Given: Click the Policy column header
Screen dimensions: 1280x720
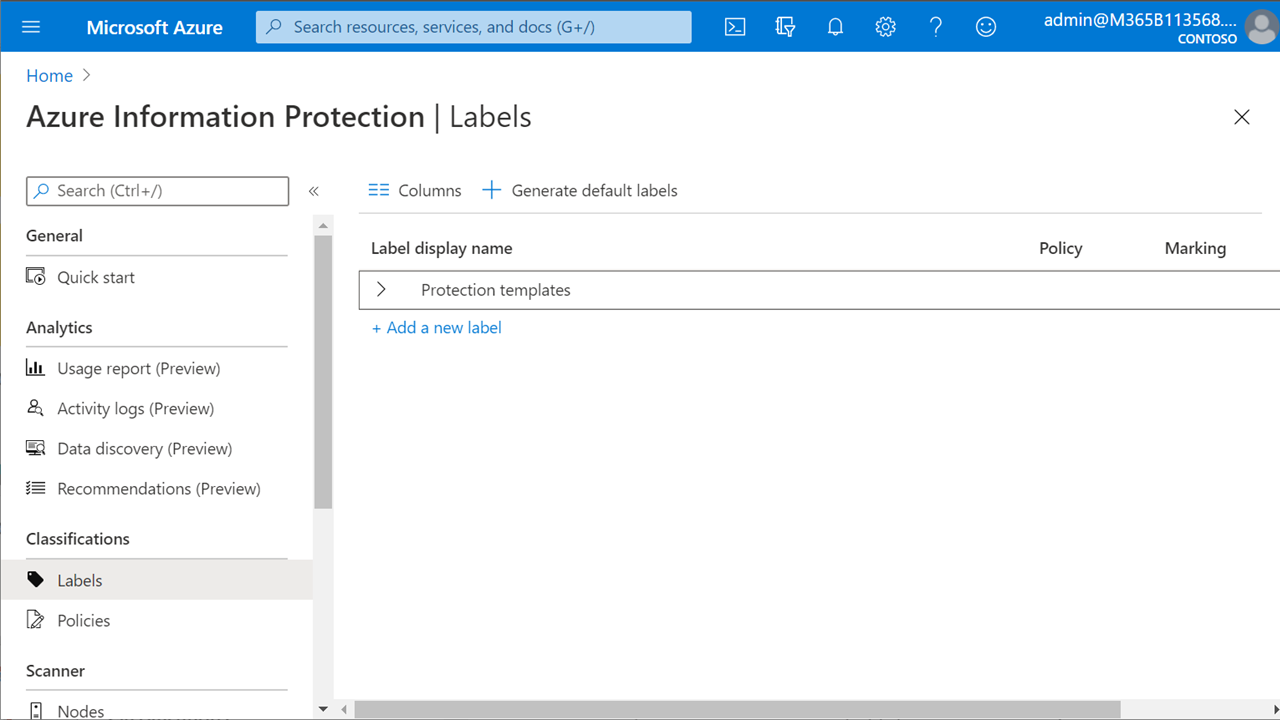Looking at the screenshot, I should coord(1060,248).
